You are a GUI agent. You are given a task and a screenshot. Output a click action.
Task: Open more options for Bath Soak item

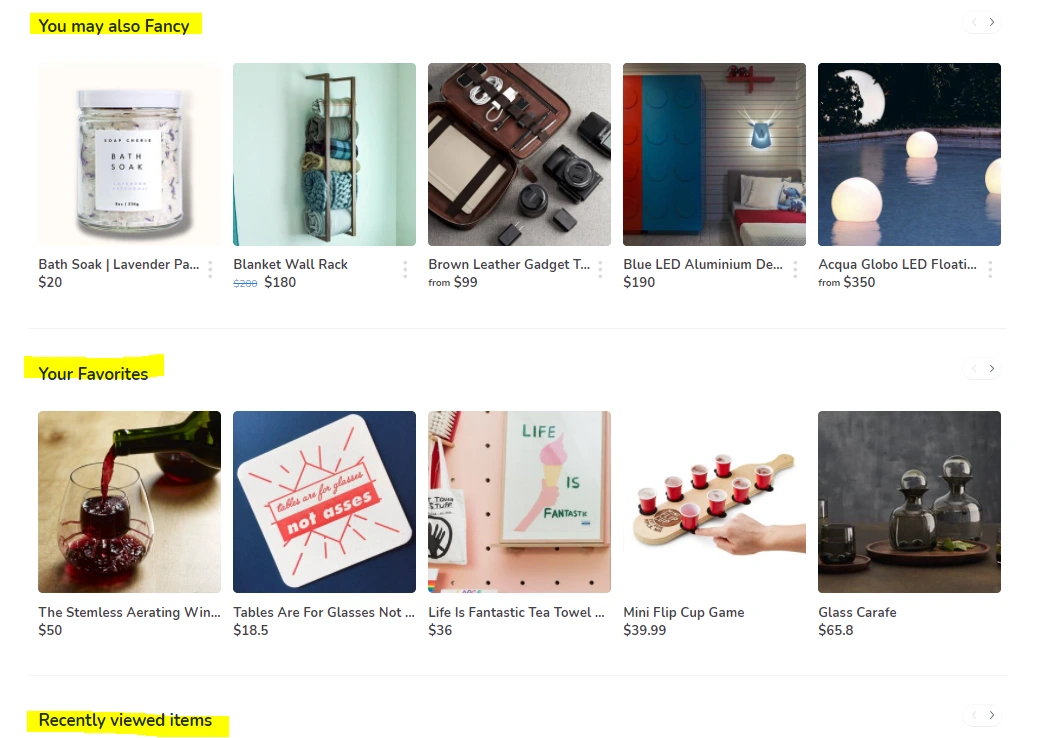210,269
